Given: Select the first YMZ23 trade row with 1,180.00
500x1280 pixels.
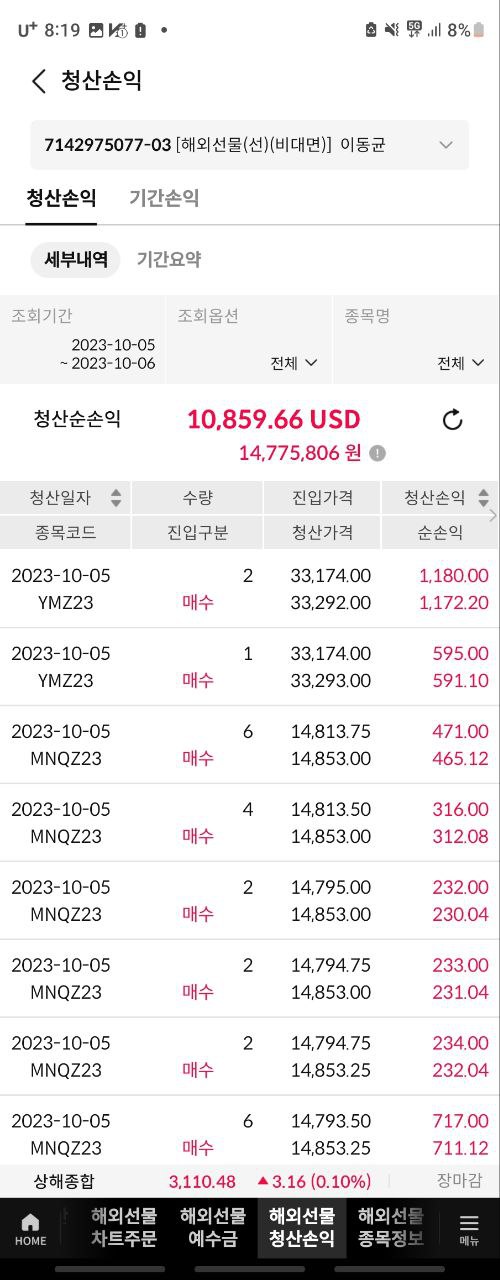Looking at the screenshot, I should (250, 589).
